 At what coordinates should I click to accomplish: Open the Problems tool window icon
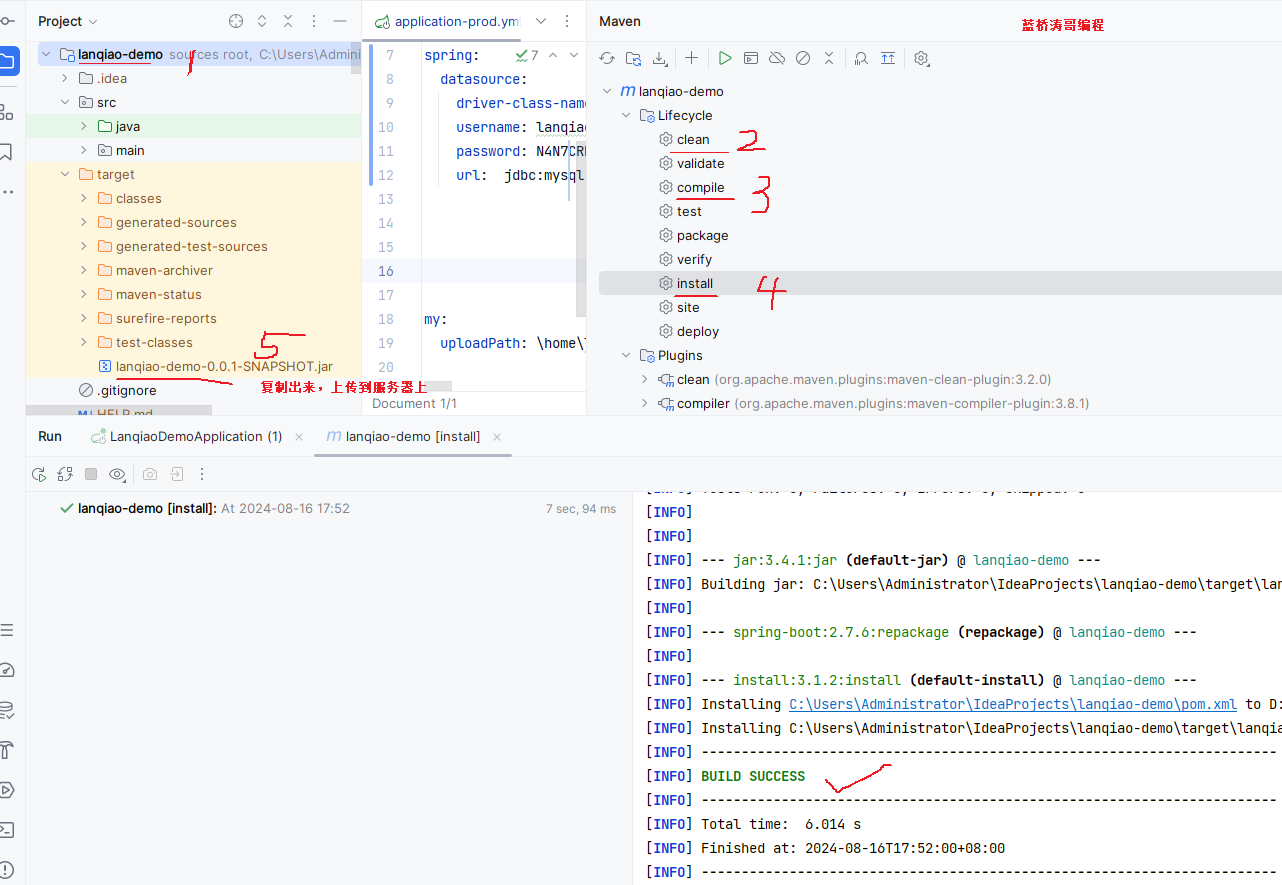click(x=6, y=869)
